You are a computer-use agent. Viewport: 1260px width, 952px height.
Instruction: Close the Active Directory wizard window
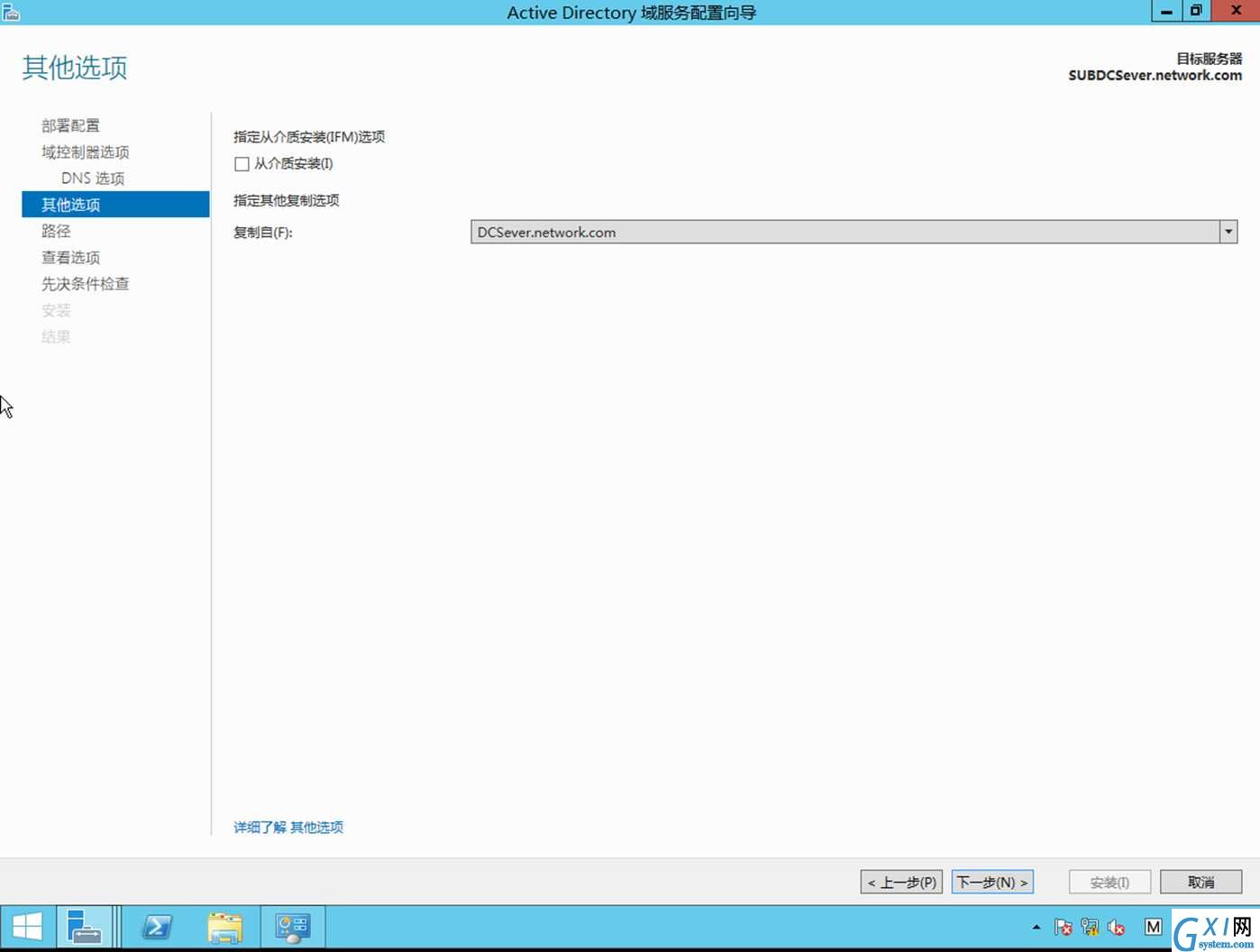(1236, 11)
